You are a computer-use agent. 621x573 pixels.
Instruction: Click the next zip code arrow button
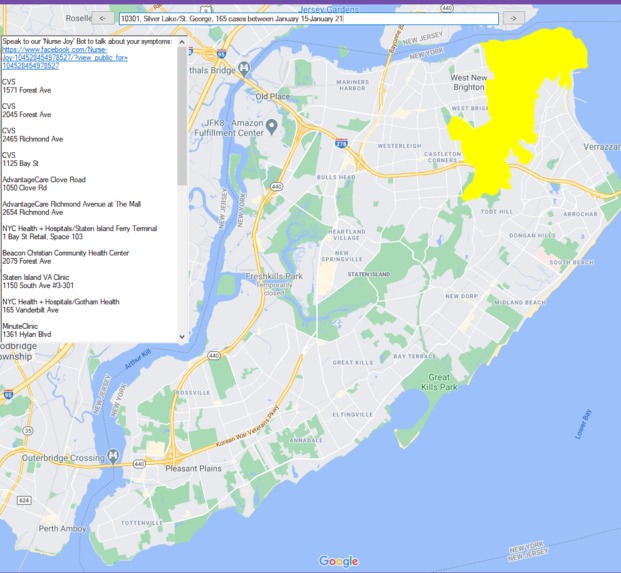coord(514,18)
